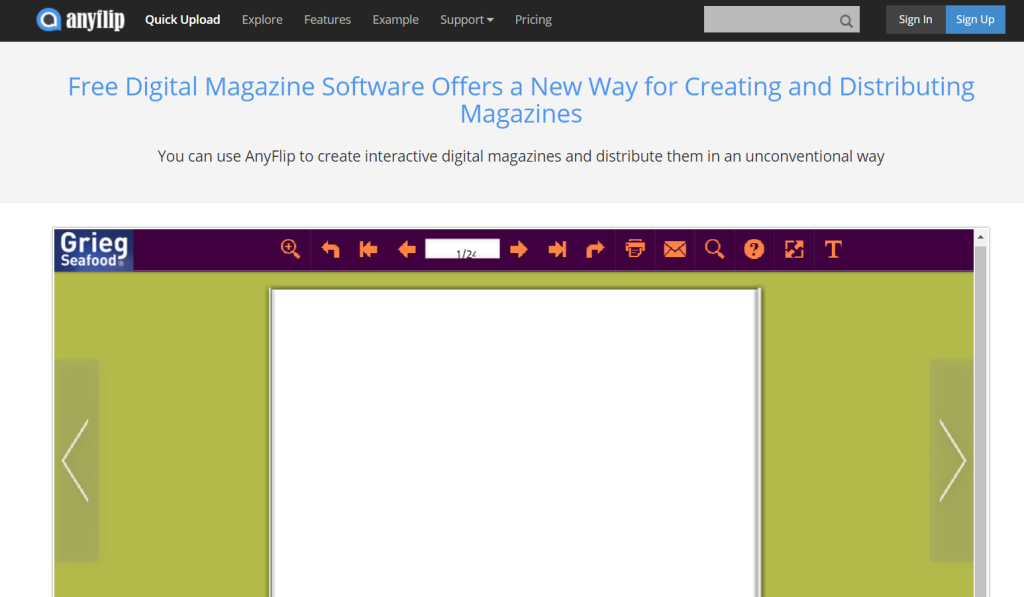Enter fullscreen mode for the flipbook
This screenshot has width=1024, height=597.
click(794, 249)
